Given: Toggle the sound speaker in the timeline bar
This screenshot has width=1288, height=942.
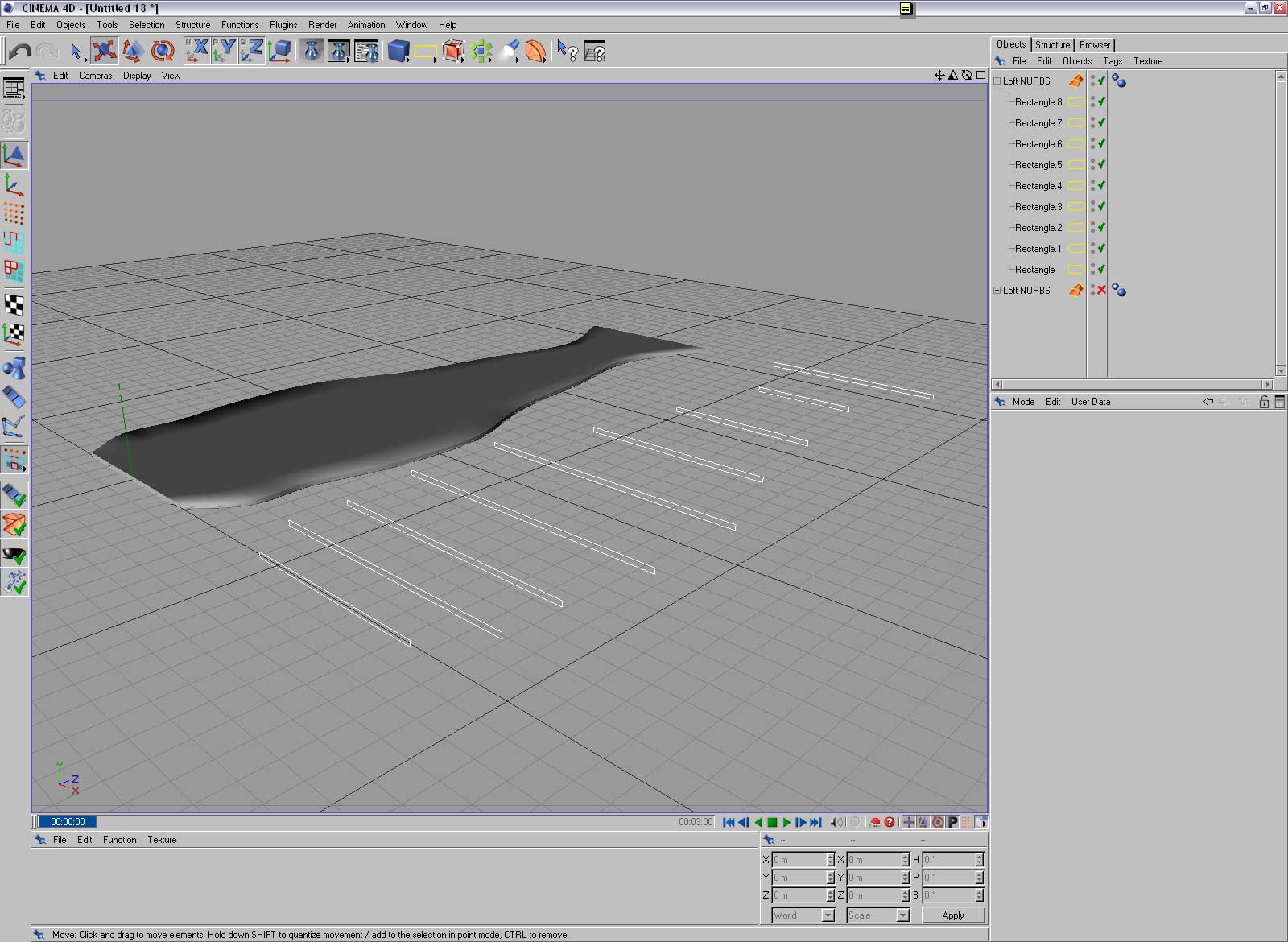Looking at the screenshot, I should pos(836,822).
